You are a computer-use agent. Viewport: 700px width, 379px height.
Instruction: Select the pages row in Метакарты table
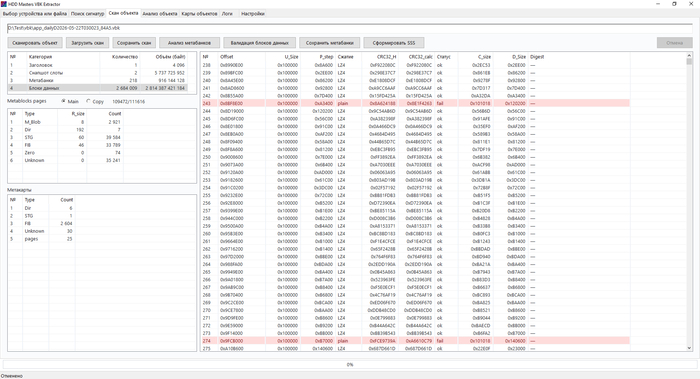[42, 239]
